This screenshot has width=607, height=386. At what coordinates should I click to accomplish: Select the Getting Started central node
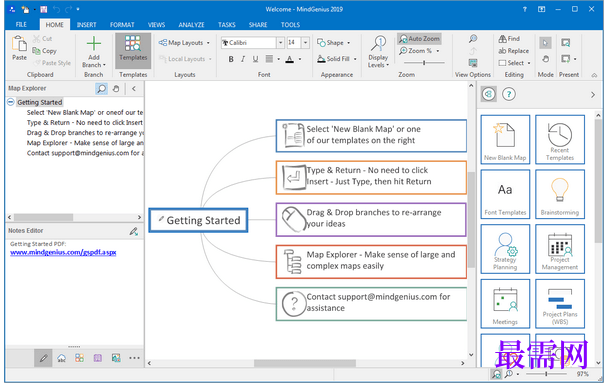coord(198,220)
